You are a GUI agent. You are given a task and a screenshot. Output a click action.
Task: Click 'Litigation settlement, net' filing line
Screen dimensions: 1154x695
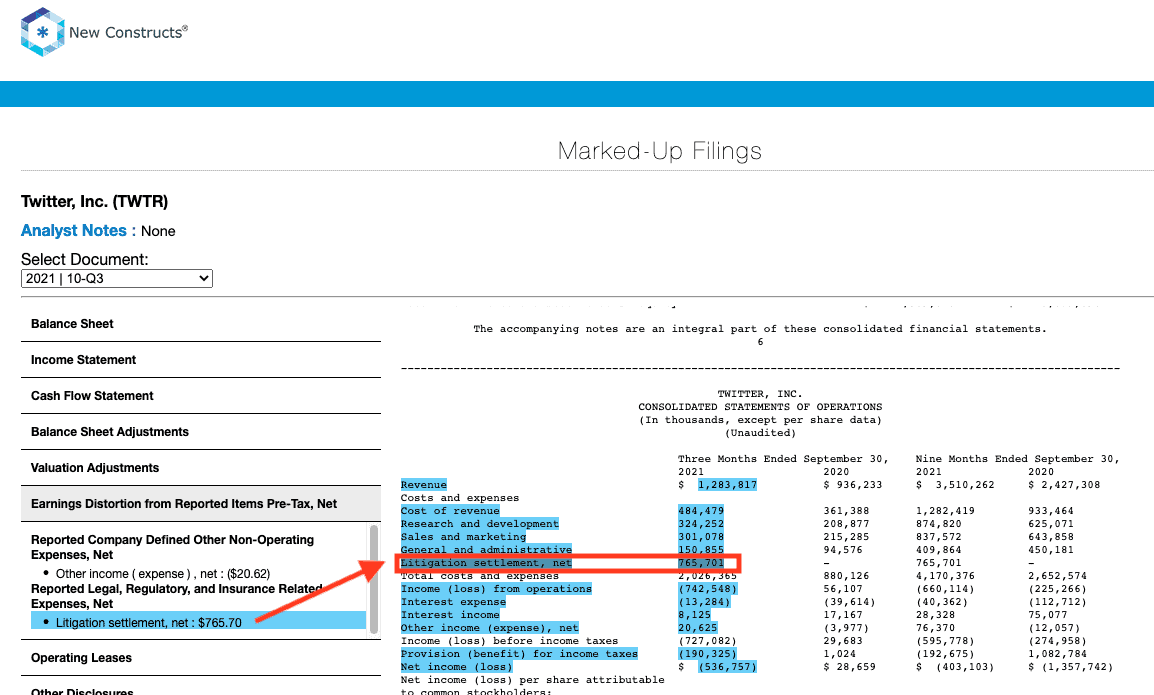pyautogui.click(x=486, y=562)
